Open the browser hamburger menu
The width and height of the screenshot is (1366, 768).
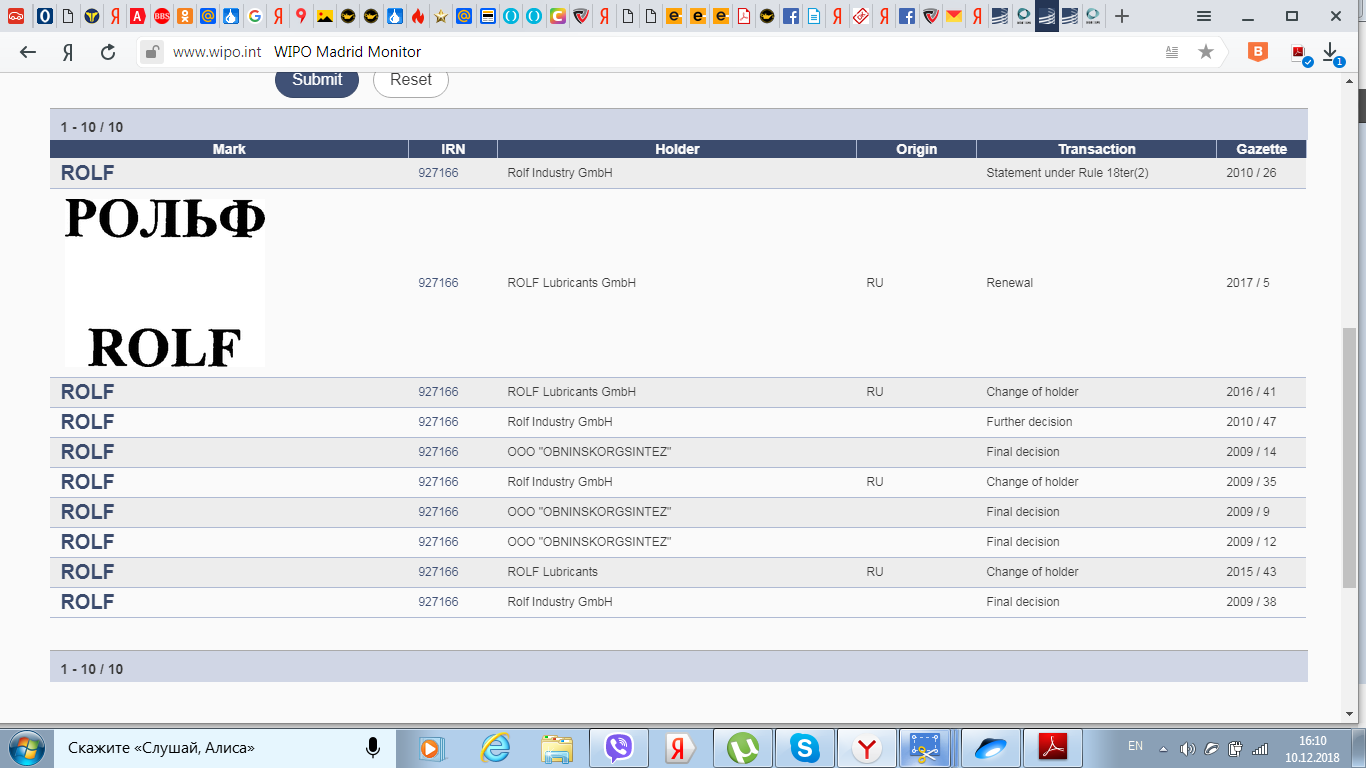(1204, 16)
